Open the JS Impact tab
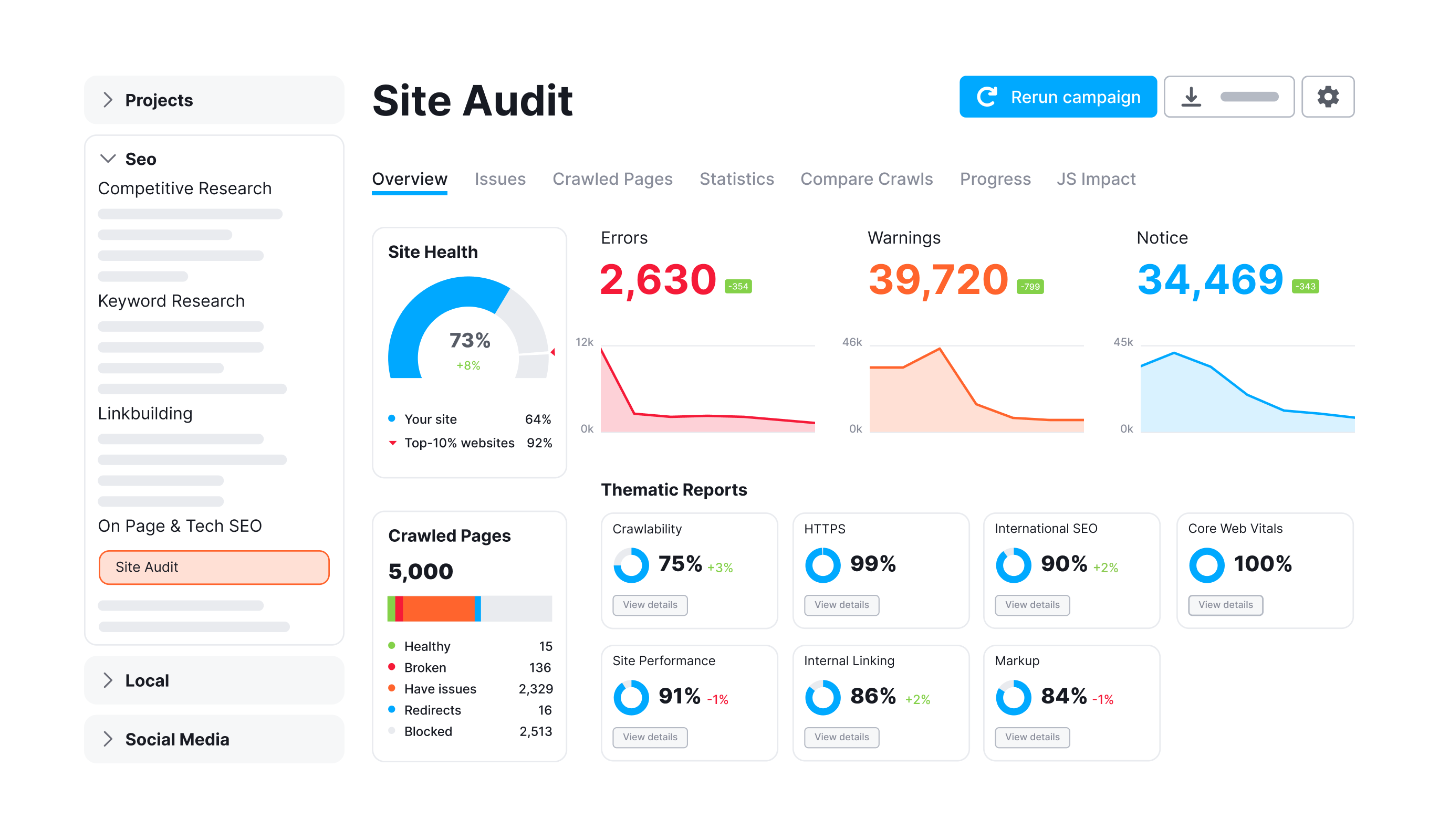This screenshot has width=1439, height=840. tap(1096, 179)
